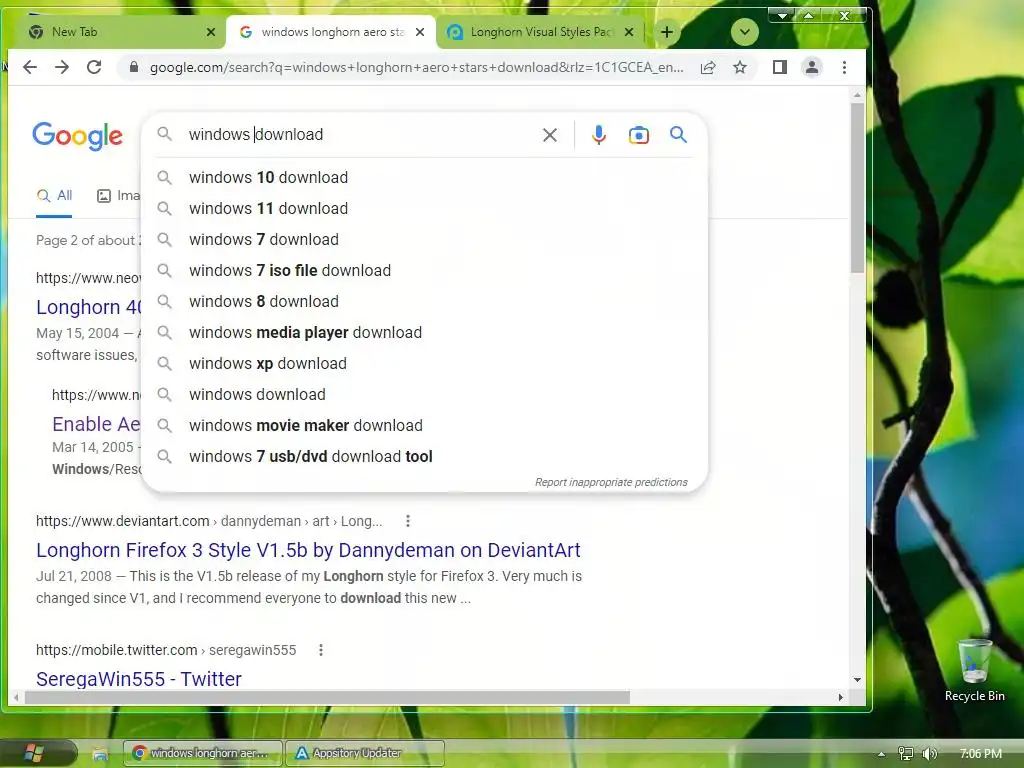This screenshot has height=768, width=1024.
Task: Open more options for twitter result
Action: 321,650
